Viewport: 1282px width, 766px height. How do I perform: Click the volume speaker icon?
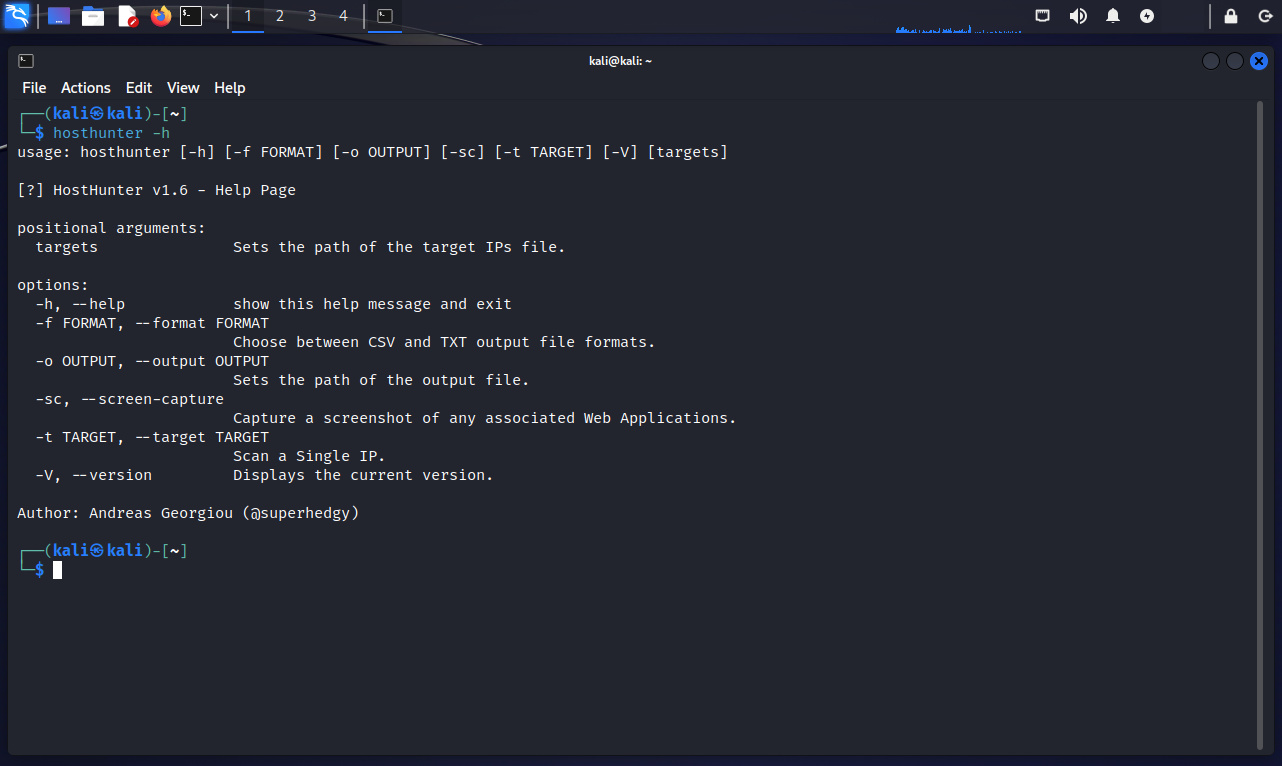(1078, 16)
